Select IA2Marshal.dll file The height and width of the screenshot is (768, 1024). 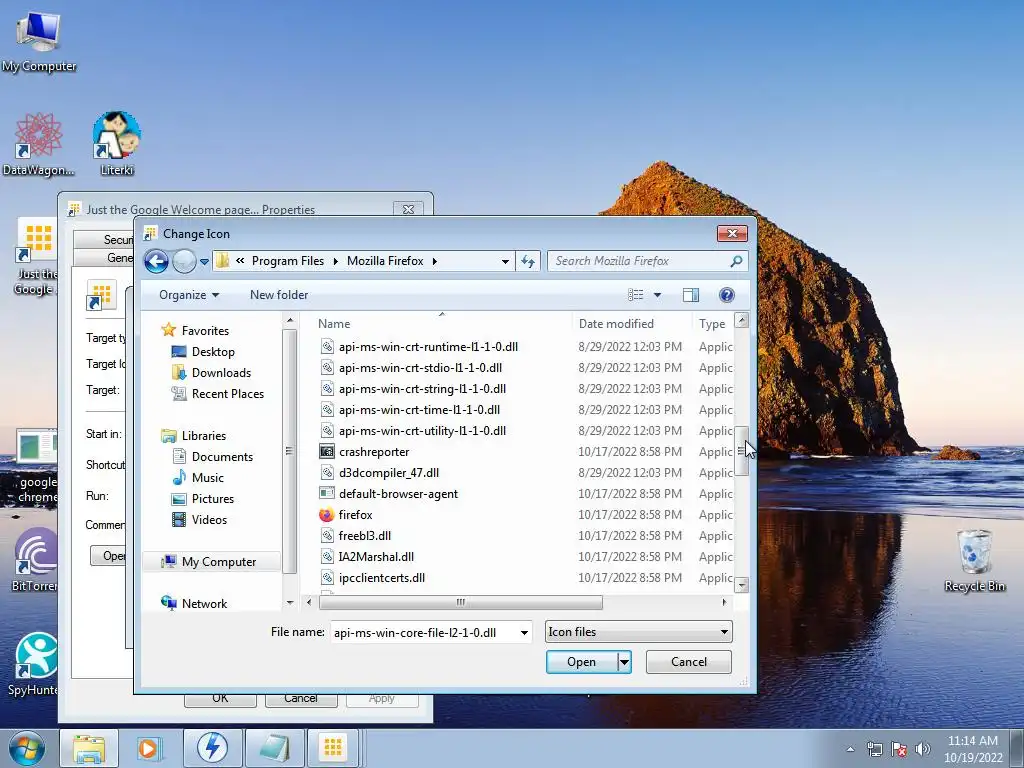pos(376,556)
